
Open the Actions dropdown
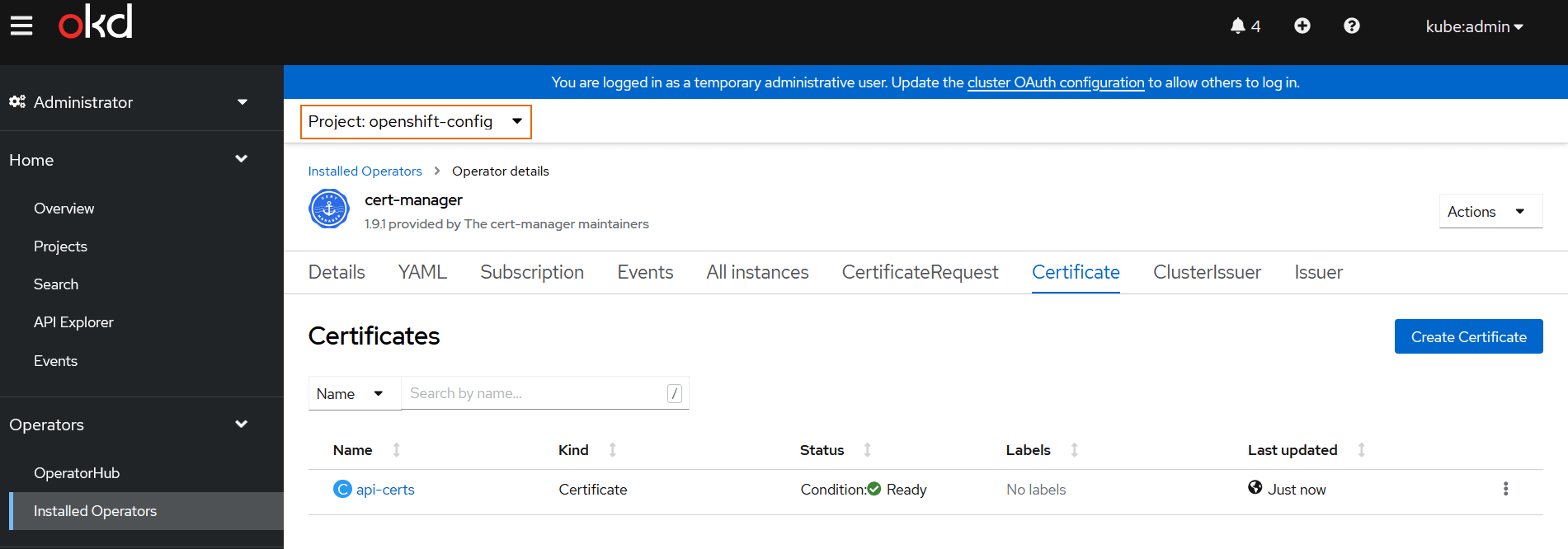tap(1490, 212)
